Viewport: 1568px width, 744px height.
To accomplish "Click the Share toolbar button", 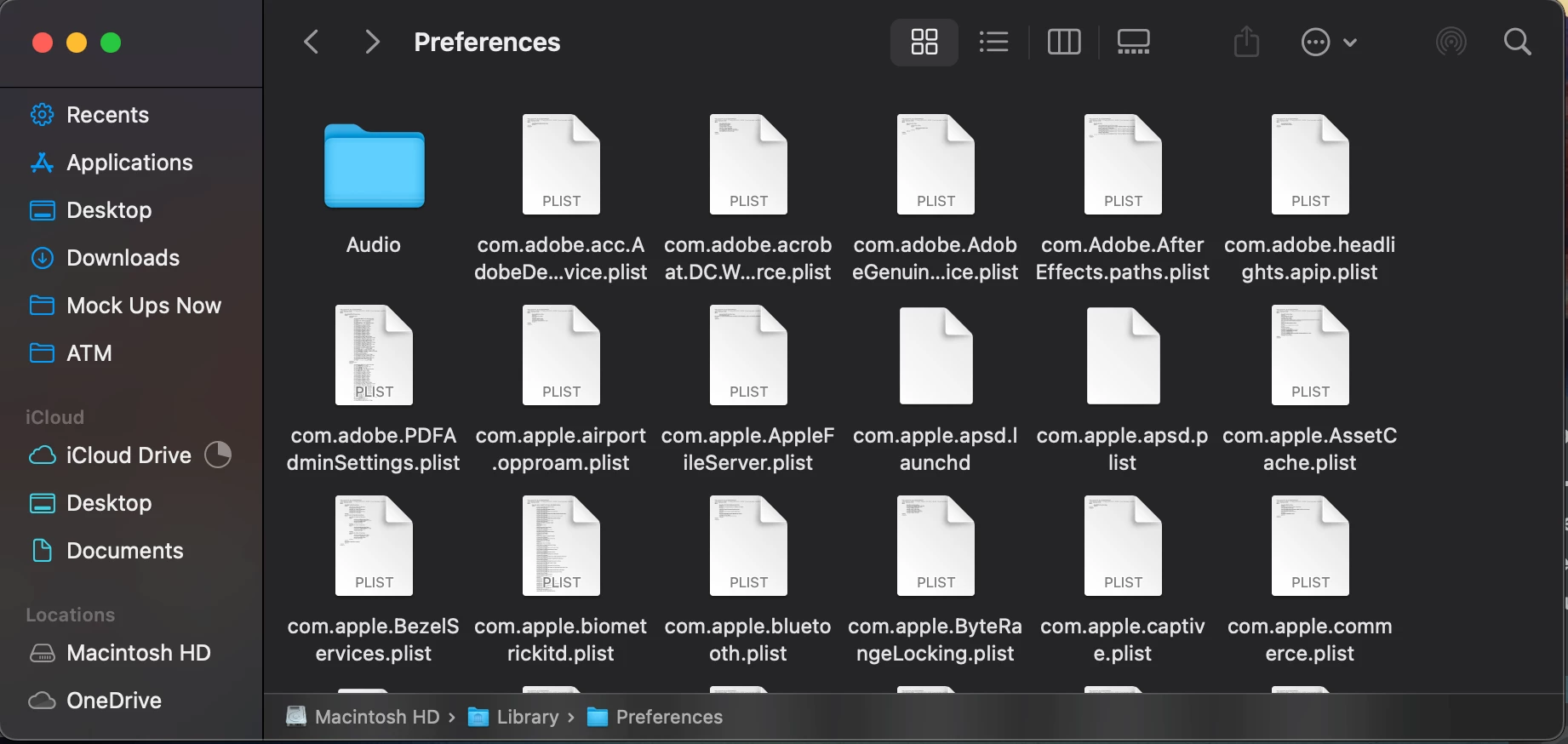I will pyautogui.click(x=1247, y=42).
